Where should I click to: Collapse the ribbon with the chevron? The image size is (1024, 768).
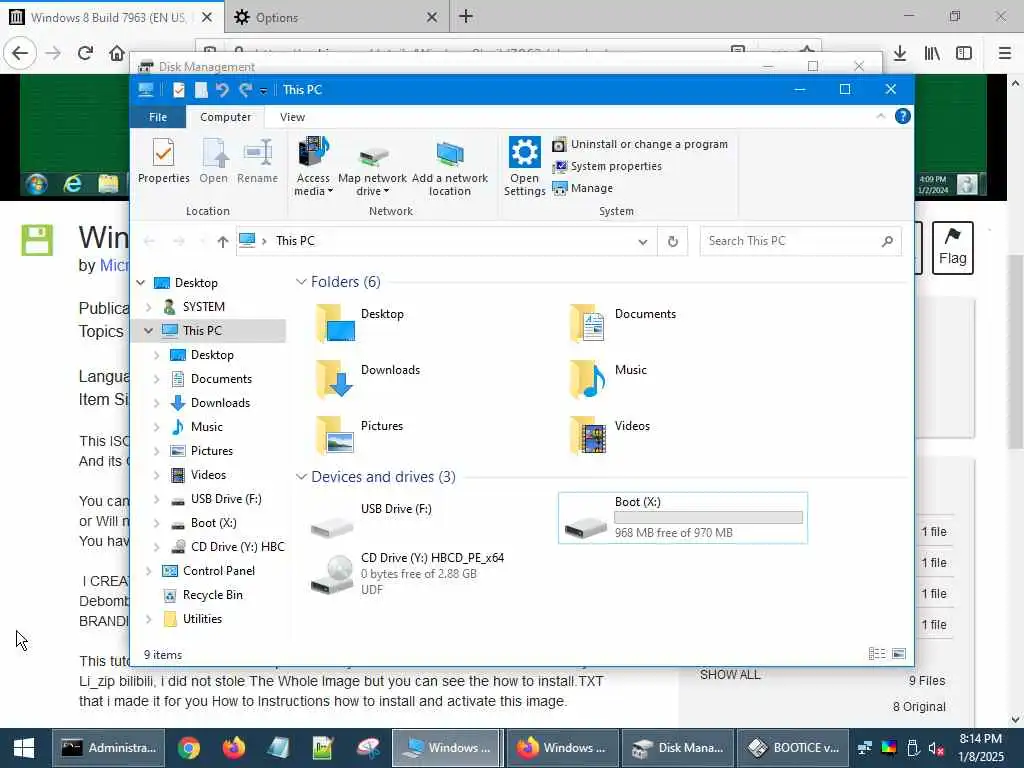[x=880, y=116]
